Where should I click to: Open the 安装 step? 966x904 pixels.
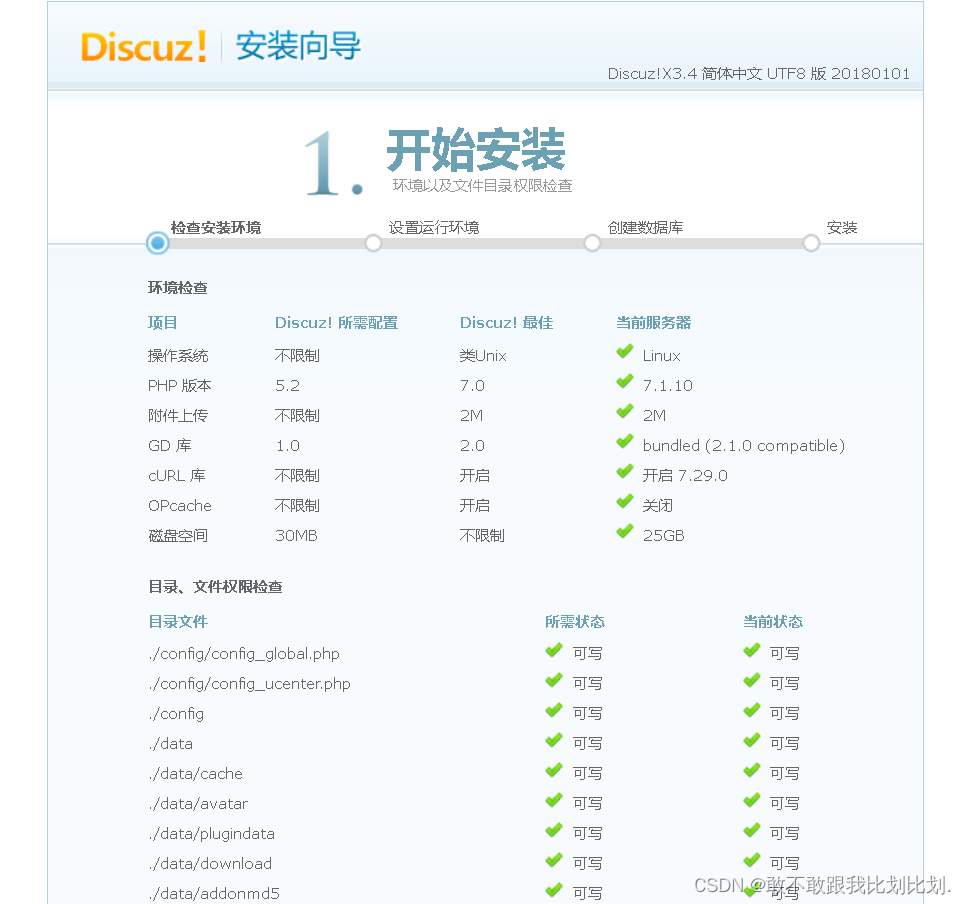(x=810, y=243)
